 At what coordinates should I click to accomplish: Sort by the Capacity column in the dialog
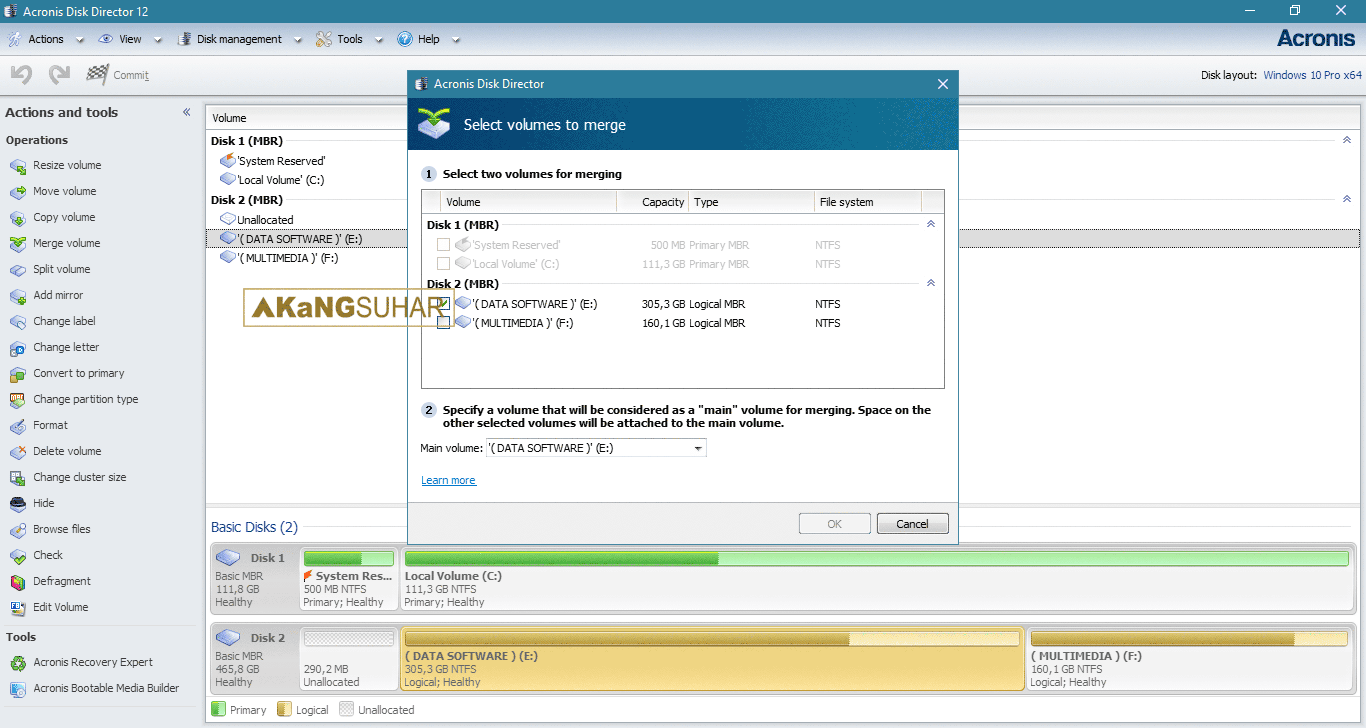(x=652, y=202)
